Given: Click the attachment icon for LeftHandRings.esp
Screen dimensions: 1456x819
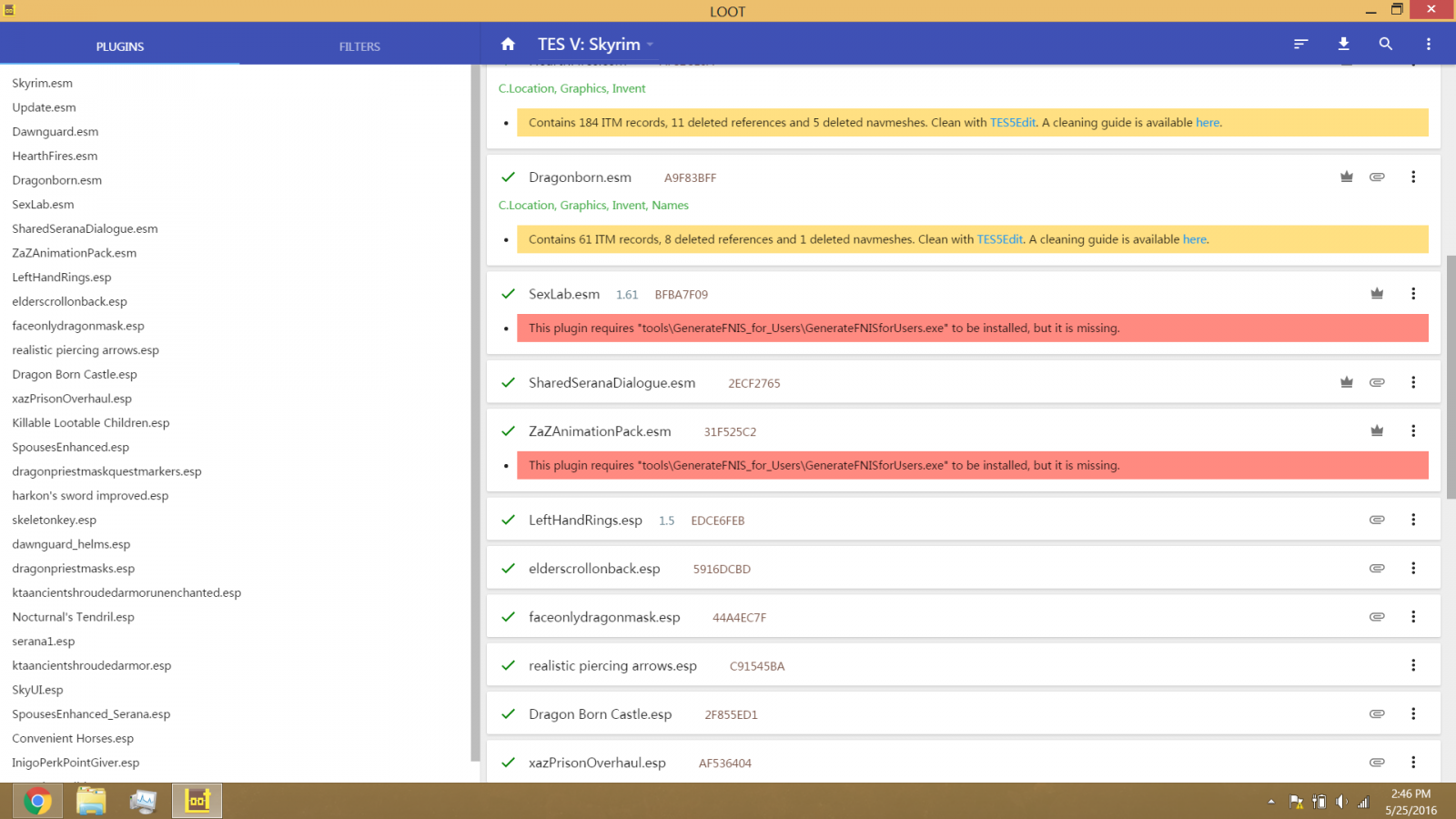Looking at the screenshot, I should pyautogui.click(x=1377, y=520).
